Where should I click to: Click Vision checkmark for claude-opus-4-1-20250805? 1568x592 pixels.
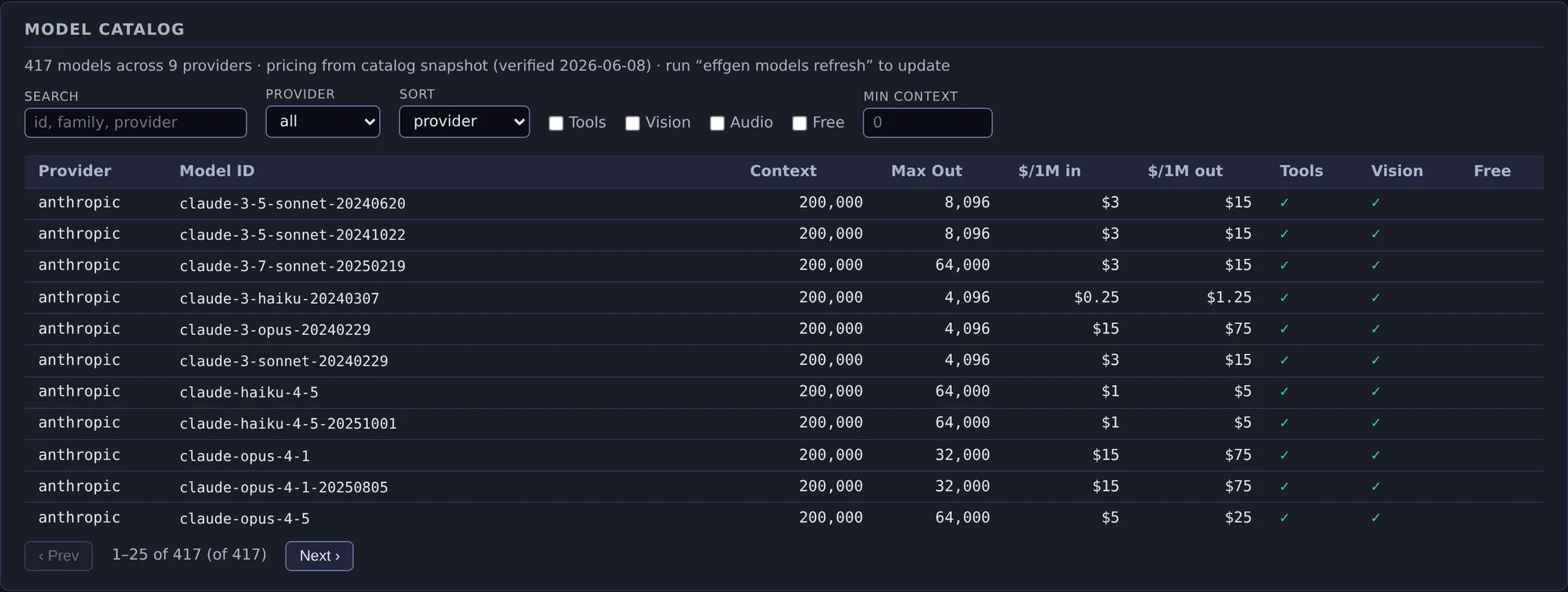(x=1375, y=487)
